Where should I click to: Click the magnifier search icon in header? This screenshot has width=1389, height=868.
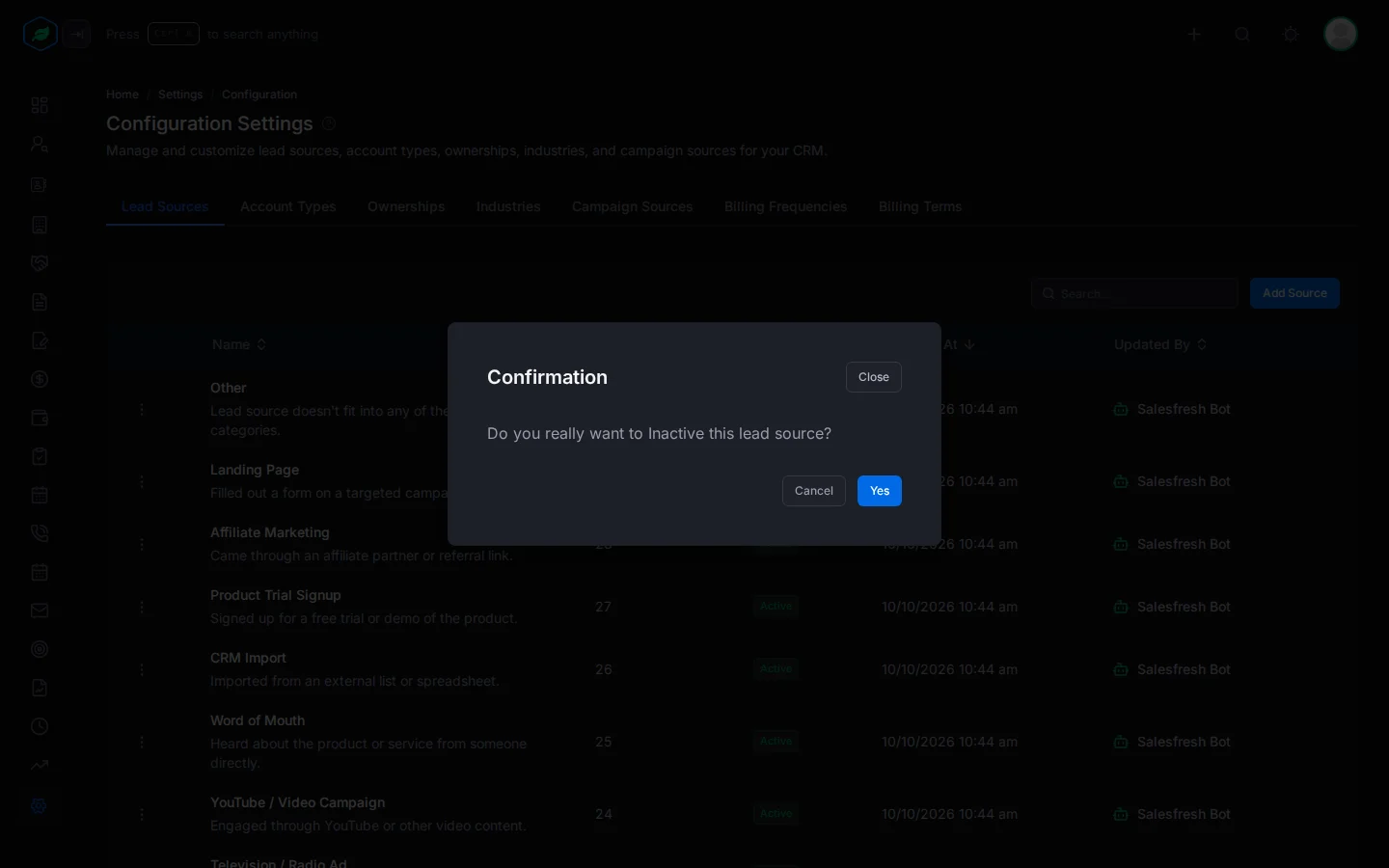(x=1242, y=34)
